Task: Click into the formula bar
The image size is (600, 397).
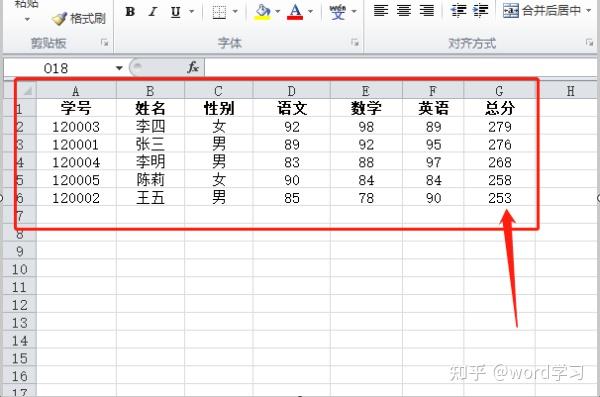Action: (x=402, y=68)
